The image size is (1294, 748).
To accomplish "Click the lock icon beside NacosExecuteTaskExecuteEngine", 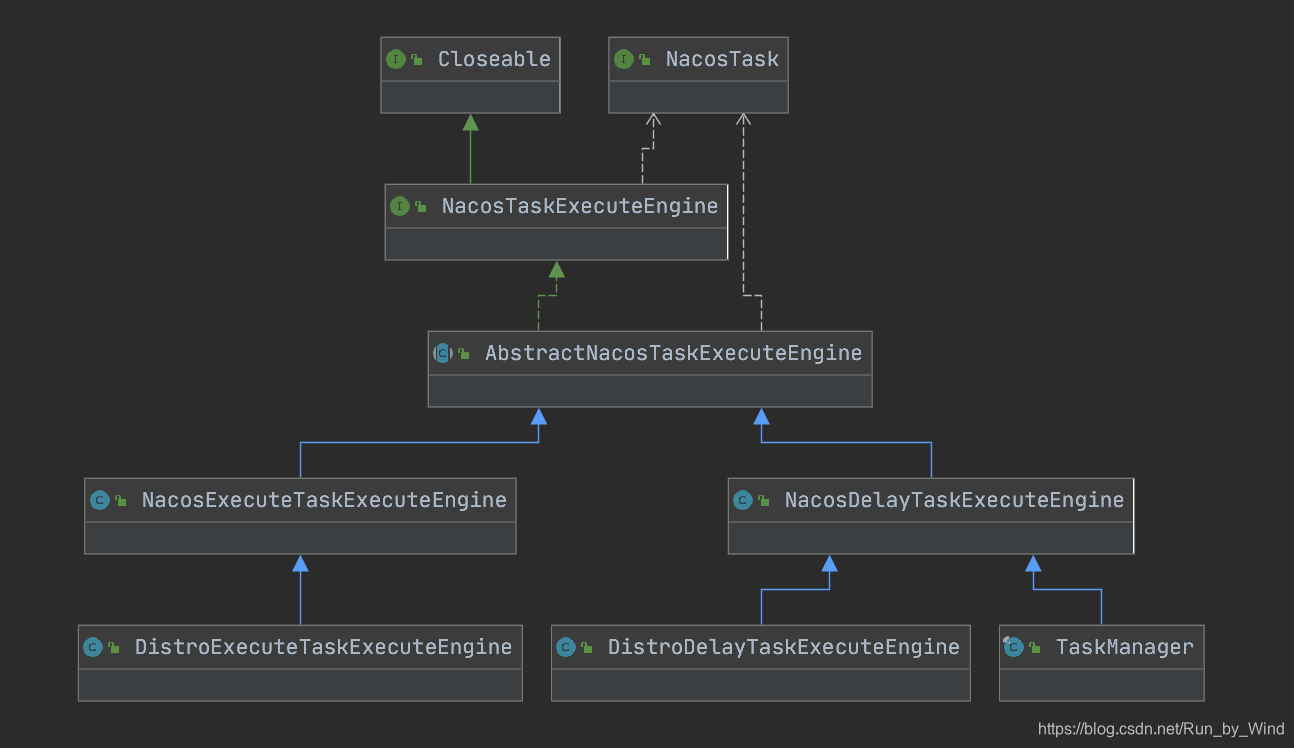I will pos(121,501).
